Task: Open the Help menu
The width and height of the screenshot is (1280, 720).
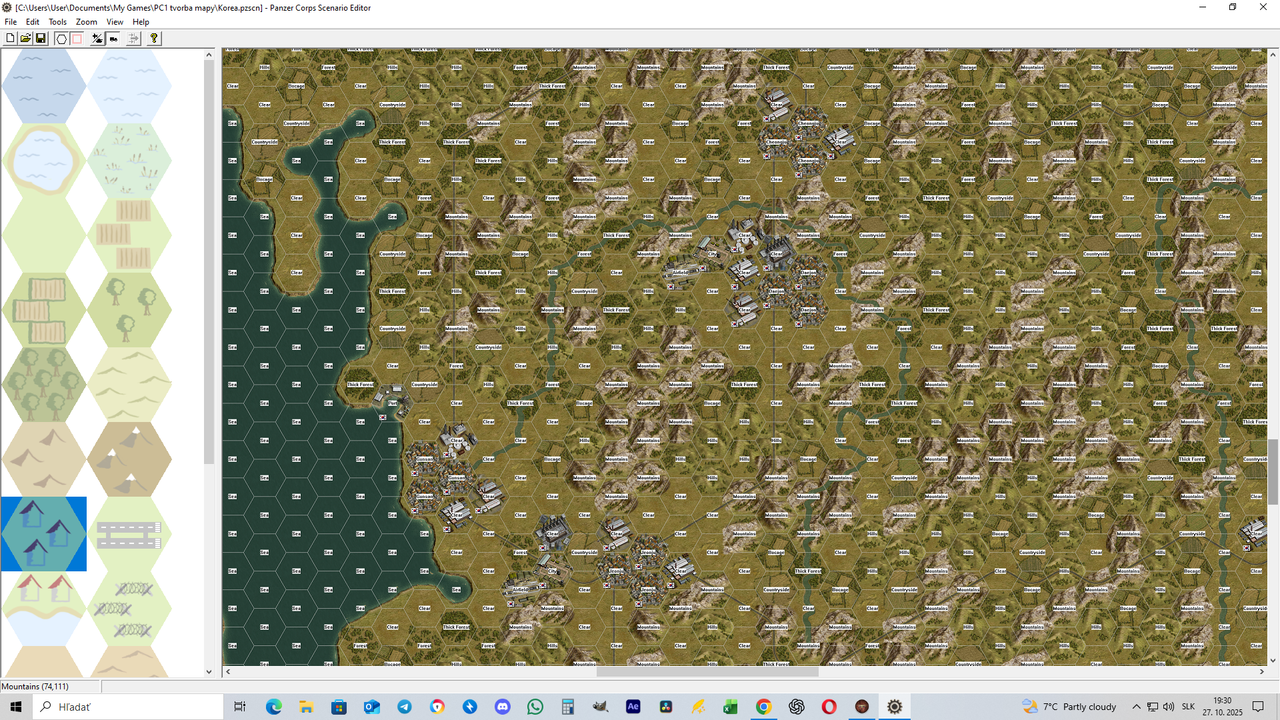Action: [x=141, y=22]
